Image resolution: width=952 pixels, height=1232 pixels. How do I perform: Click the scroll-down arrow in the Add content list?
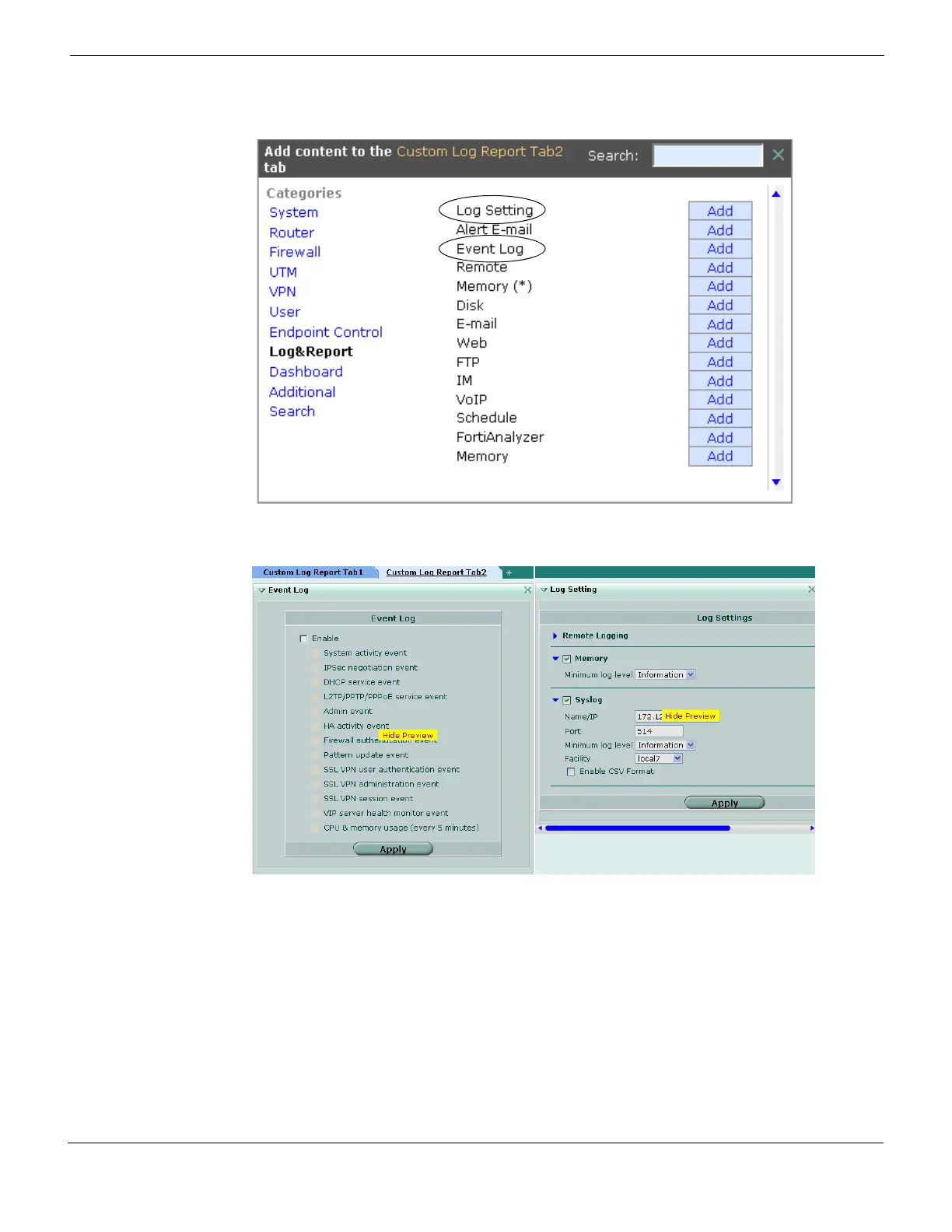point(775,482)
